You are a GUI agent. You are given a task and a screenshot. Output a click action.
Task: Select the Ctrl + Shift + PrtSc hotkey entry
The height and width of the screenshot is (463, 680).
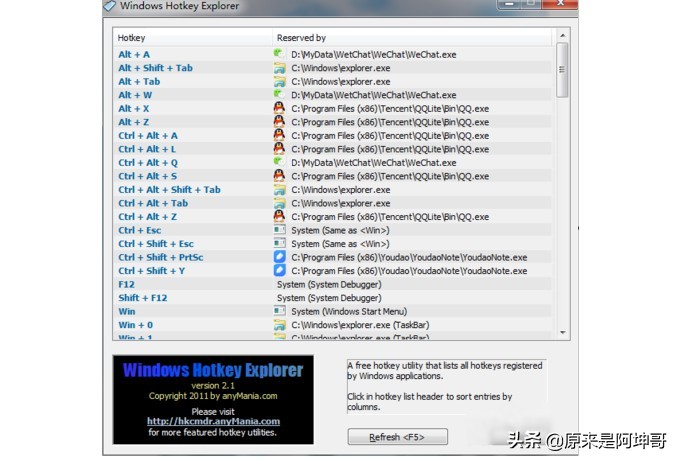pyautogui.click(x=161, y=257)
